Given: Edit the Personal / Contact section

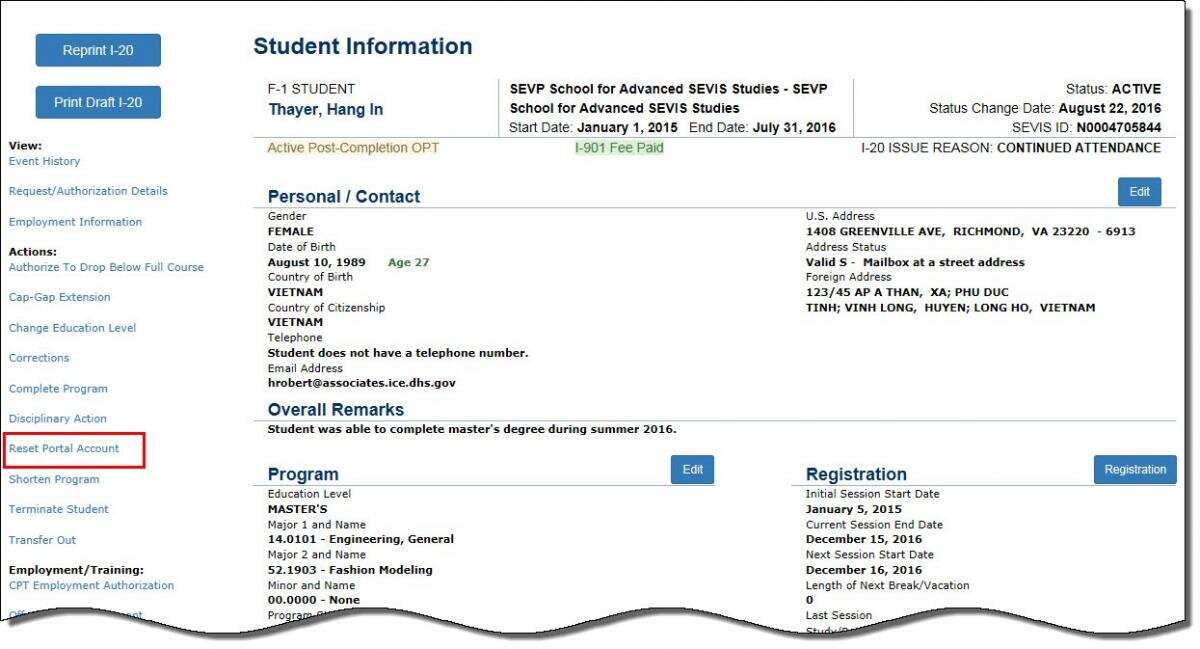Looking at the screenshot, I should (x=1139, y=192).
